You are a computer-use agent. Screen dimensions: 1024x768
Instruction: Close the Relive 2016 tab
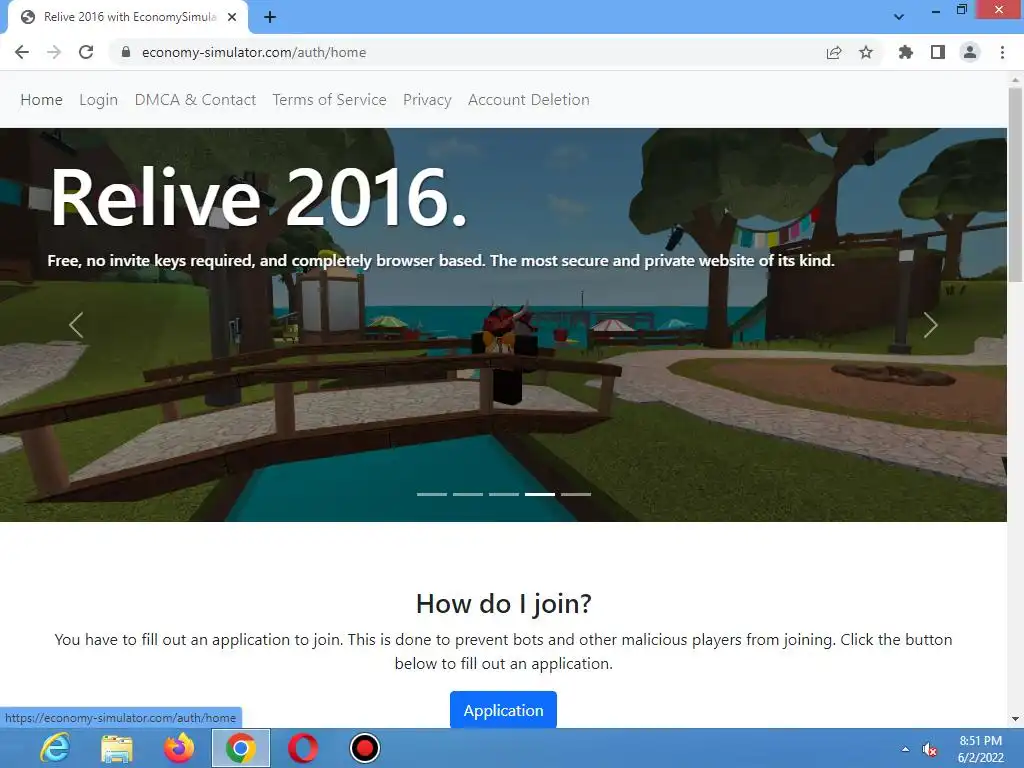pyautogui.click(x=232, y=17)
